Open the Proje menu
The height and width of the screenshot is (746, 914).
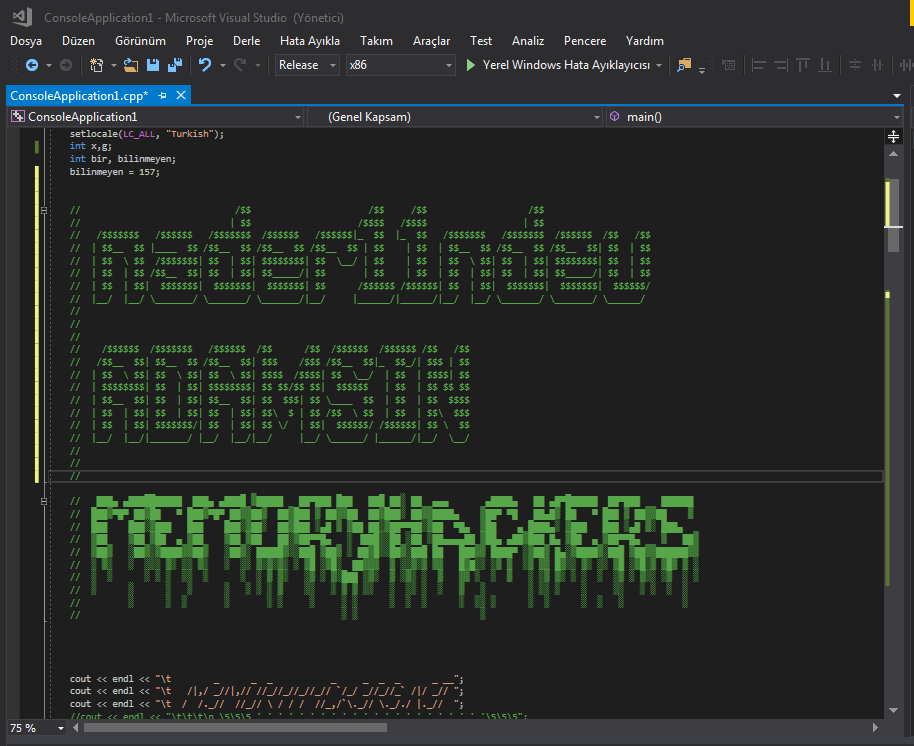[x=199, y=41]
